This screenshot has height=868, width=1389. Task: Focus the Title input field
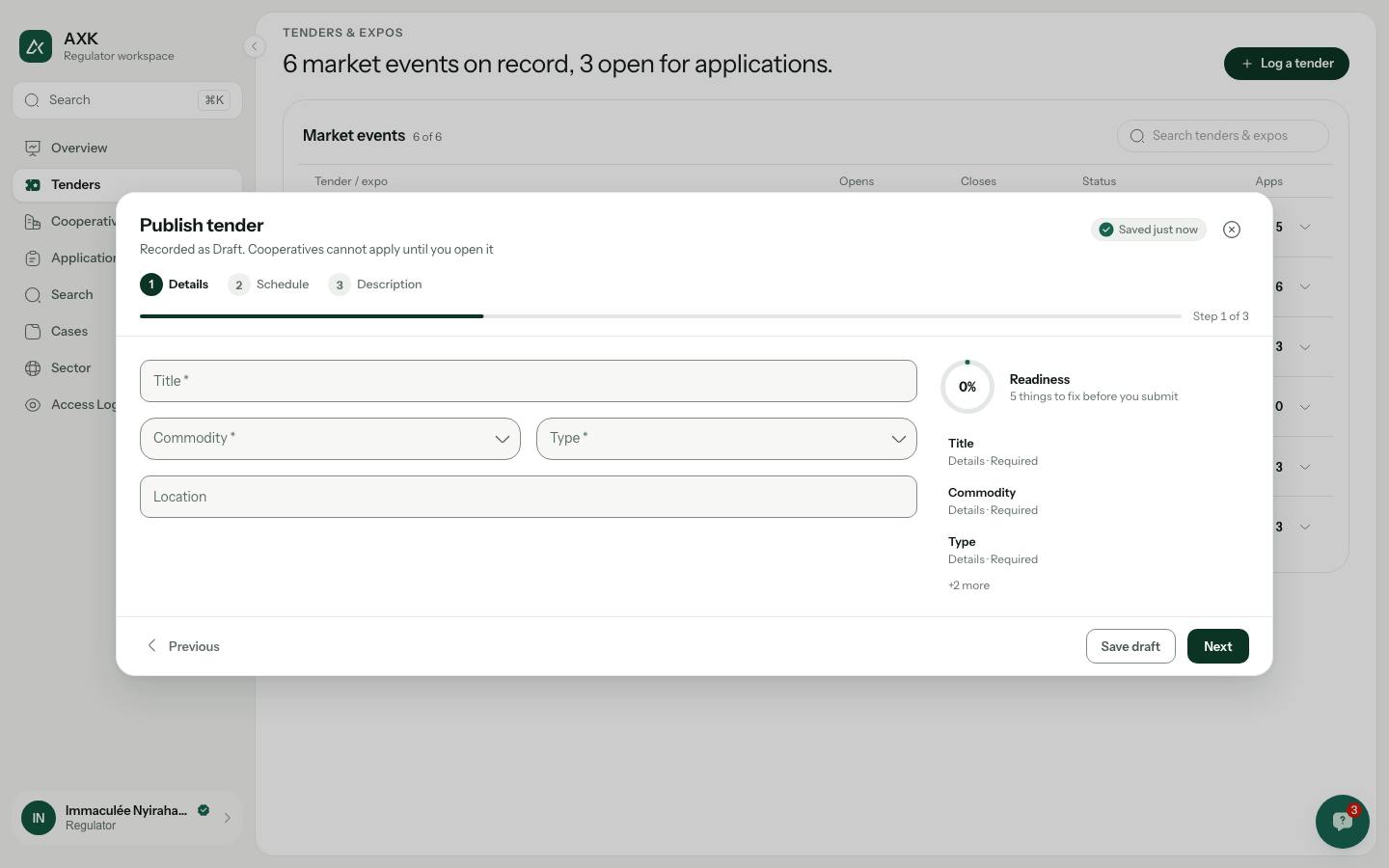(529, 381)
